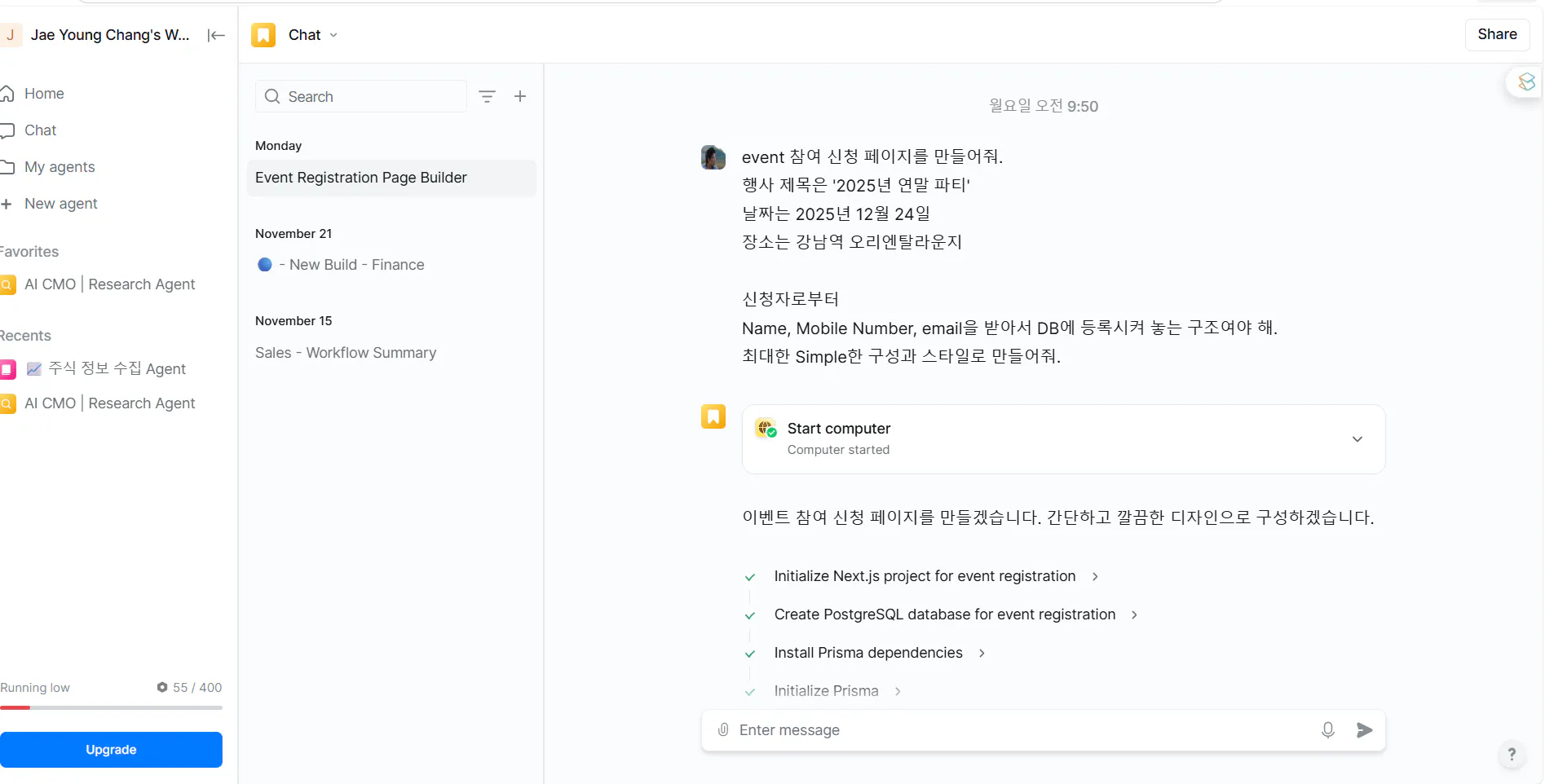
Task: Start a new chat with plus icon
Action: (520, 96)
